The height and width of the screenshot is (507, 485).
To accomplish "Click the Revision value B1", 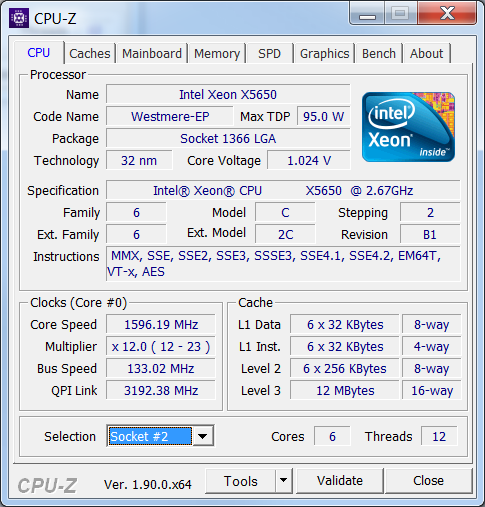I will pyautogui.click(x=430, y=234).
